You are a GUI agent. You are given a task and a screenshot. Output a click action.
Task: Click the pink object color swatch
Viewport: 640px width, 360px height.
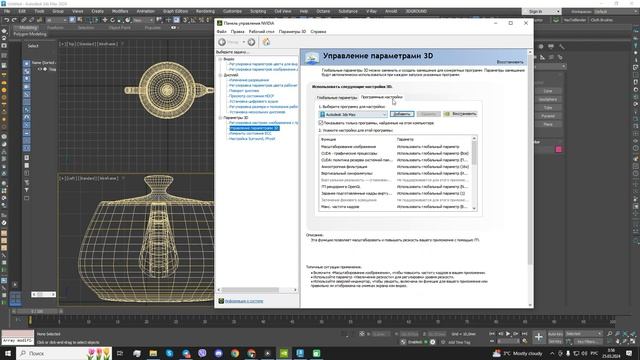tap(558, 149)
